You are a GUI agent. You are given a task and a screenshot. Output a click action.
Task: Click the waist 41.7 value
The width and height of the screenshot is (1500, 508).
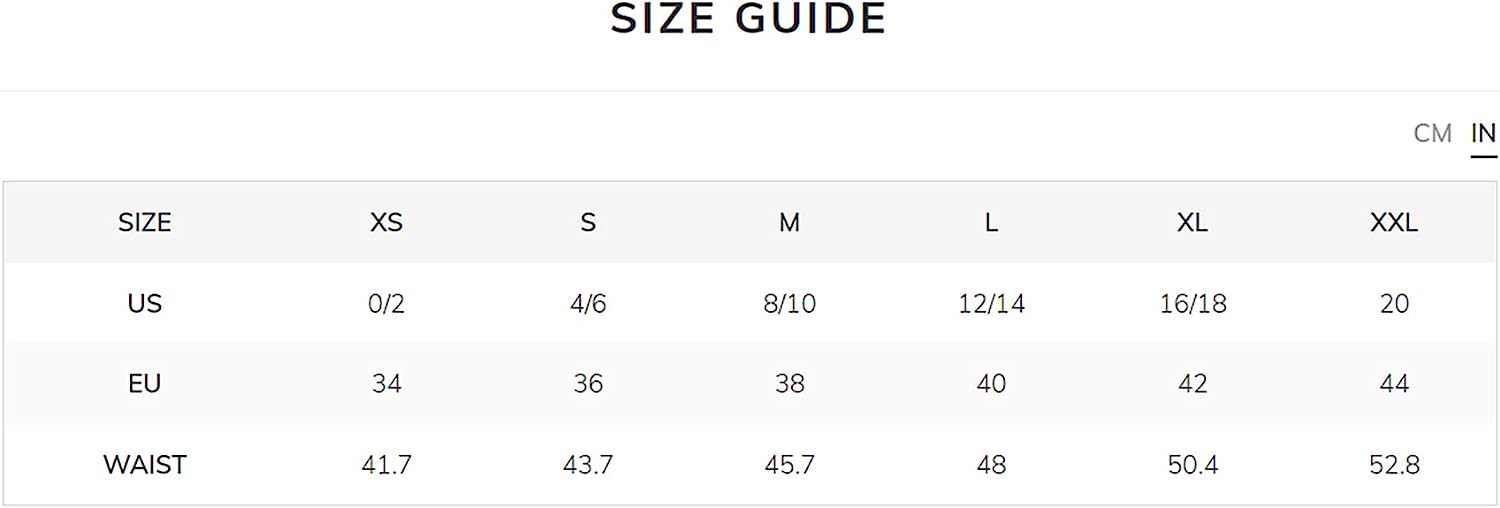386,465
